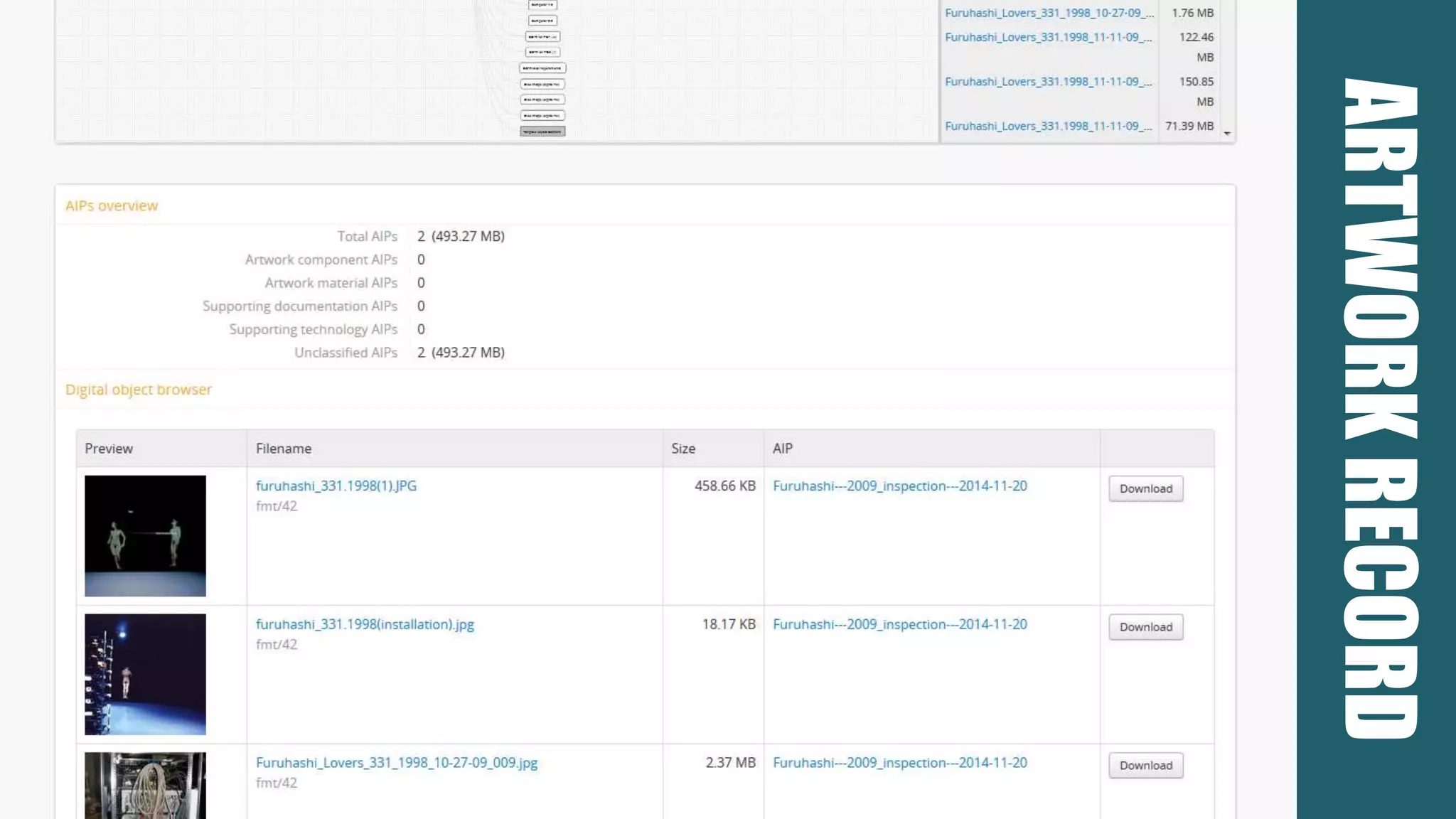Open AIP link in the installation.jpg row
This screenshot has height=819, width=1456.
(900, 624)
